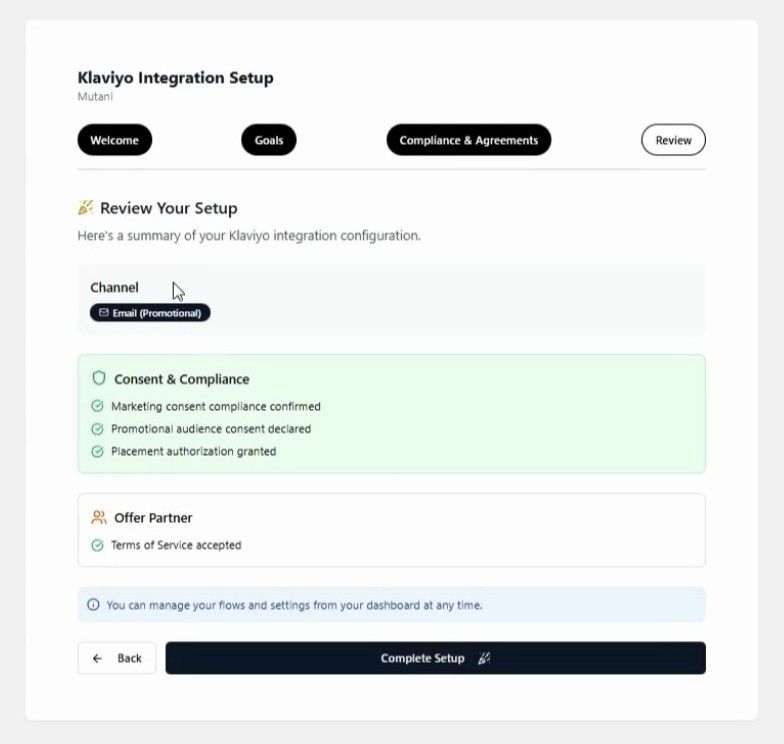The width and height of the screenshot is (784, 744).
Task: Click the check icon for Terms of Service accepted
Action: tap(97, 545)
